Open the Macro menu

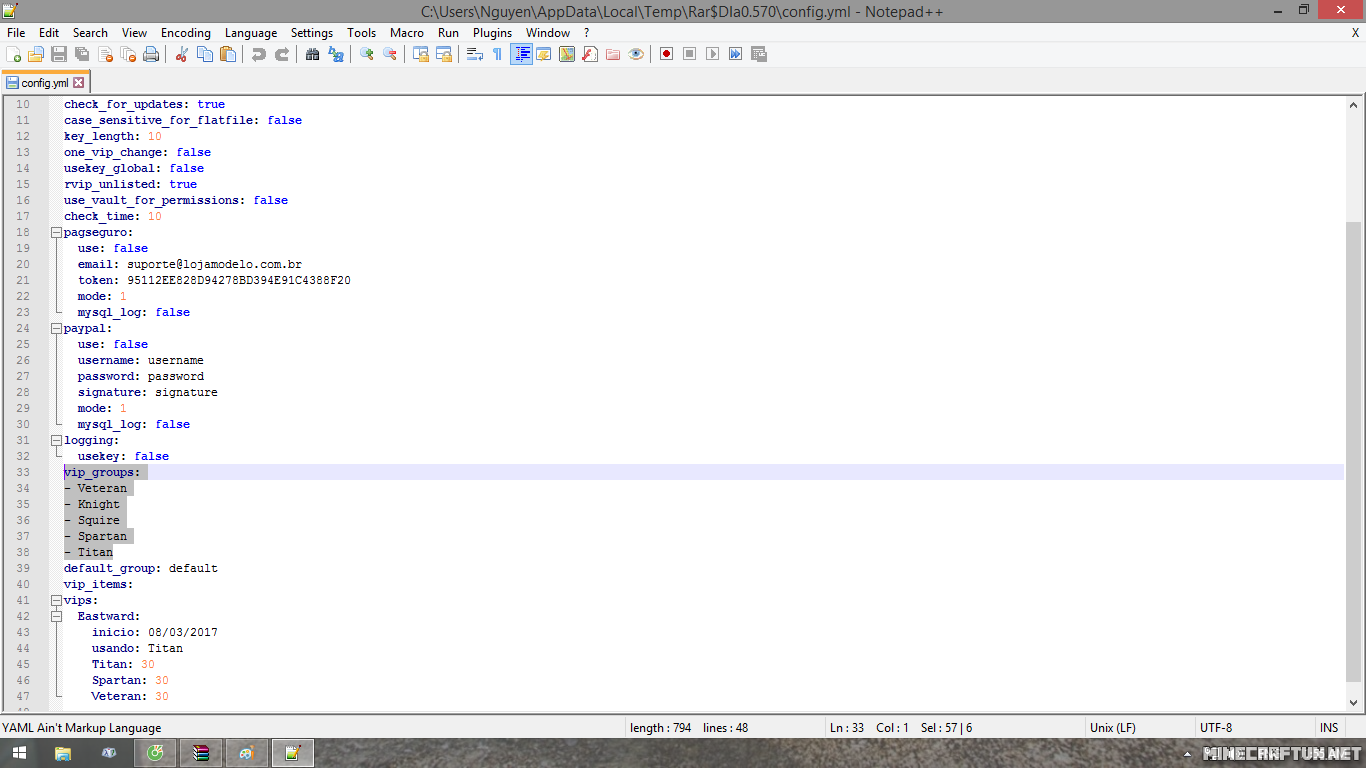coord(407,33)
